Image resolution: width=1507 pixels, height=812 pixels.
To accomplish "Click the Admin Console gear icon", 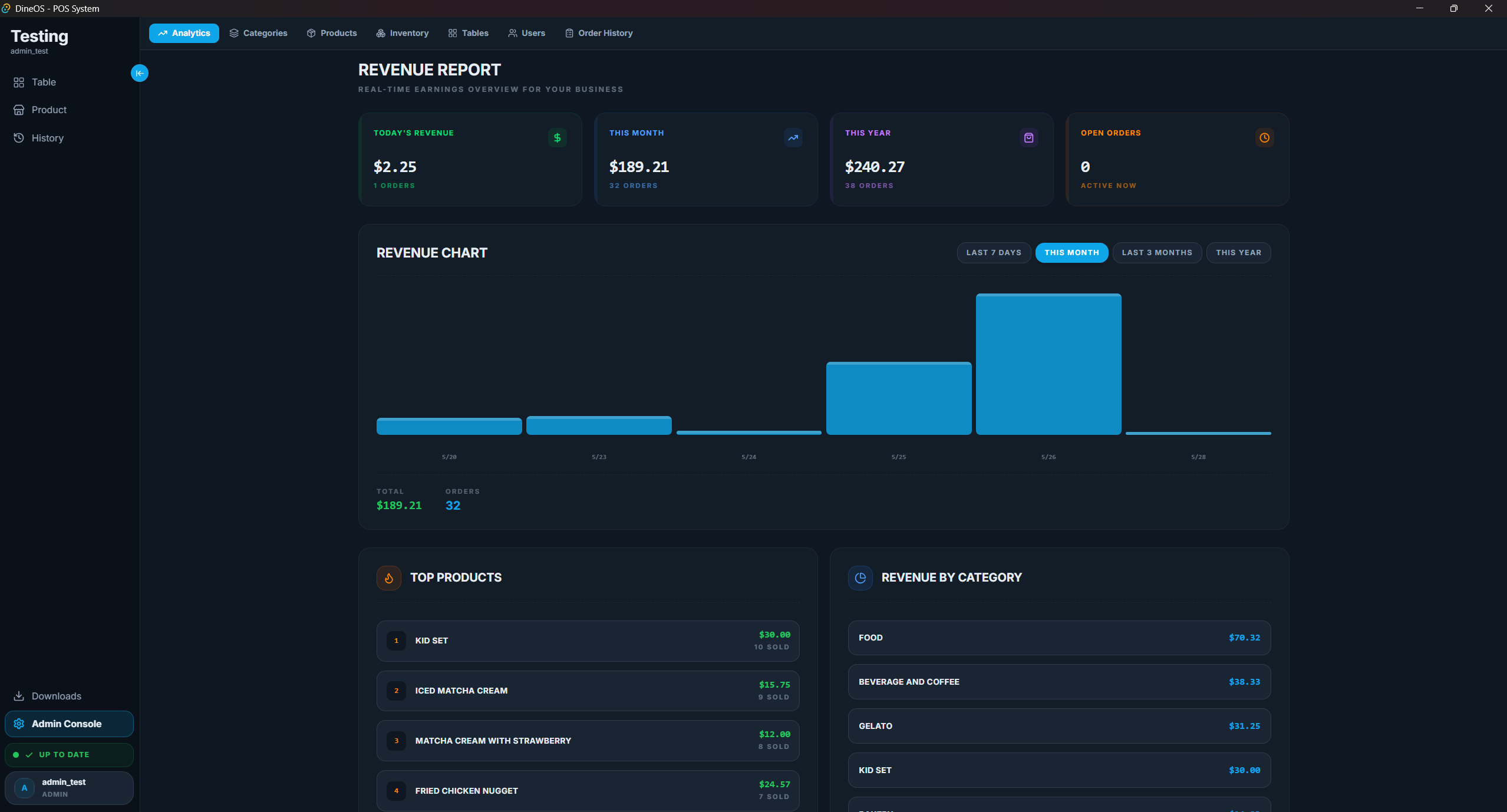I will (19, 724).
